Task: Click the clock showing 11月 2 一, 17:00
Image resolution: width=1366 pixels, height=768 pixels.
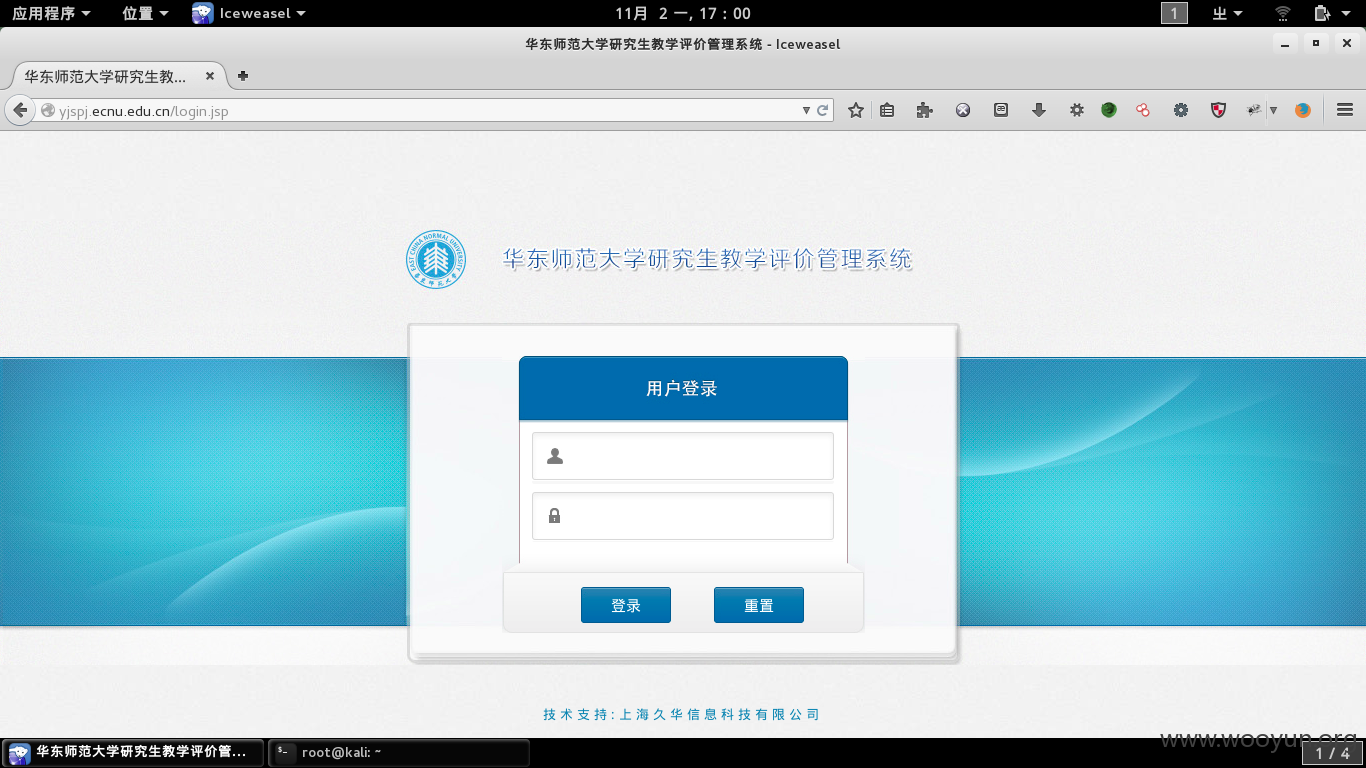Action: point(683,13)
